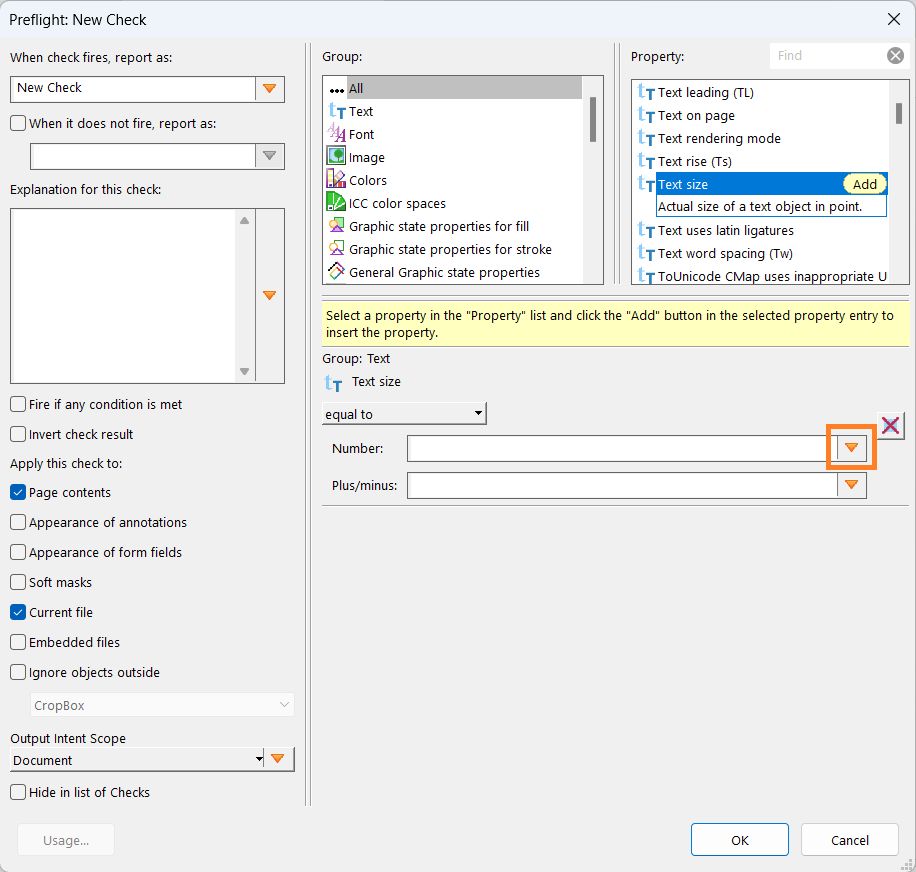Viewport: 916px width, 872px height.
Task: Open the does-not-fire report dropdown arrow
Action: 269,156
